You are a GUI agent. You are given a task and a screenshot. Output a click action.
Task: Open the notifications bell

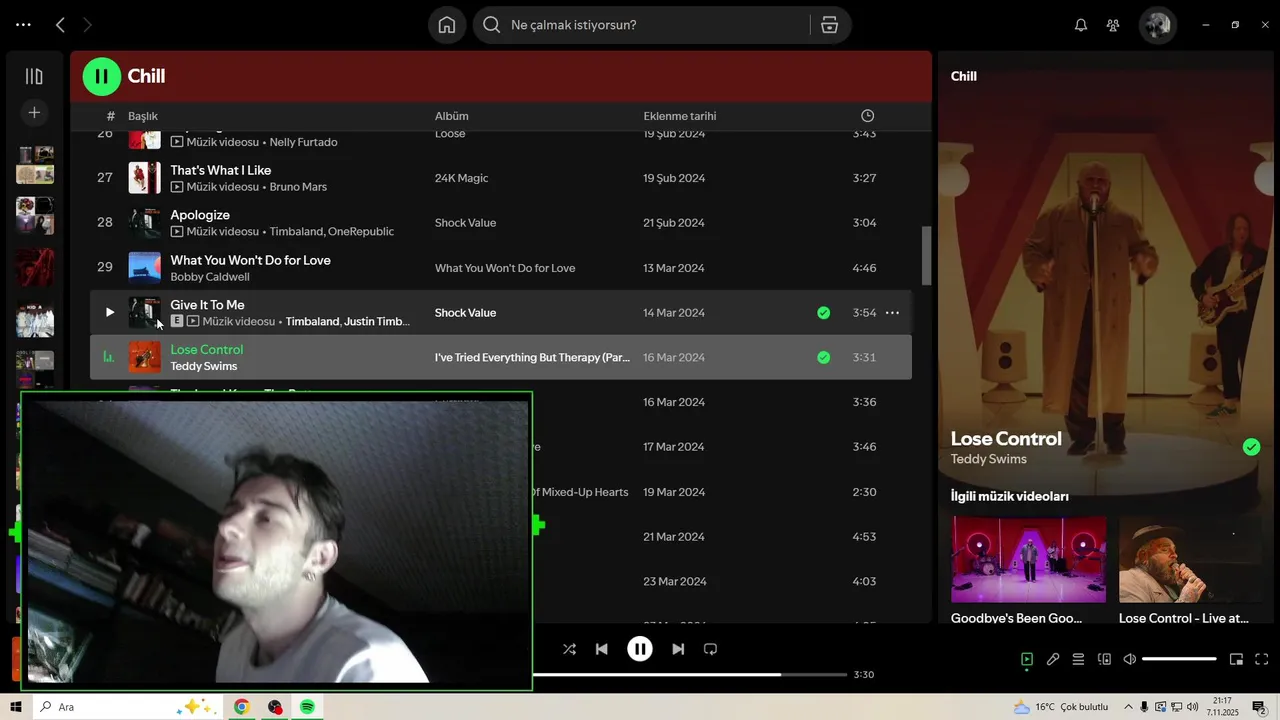click(1081, 25)
